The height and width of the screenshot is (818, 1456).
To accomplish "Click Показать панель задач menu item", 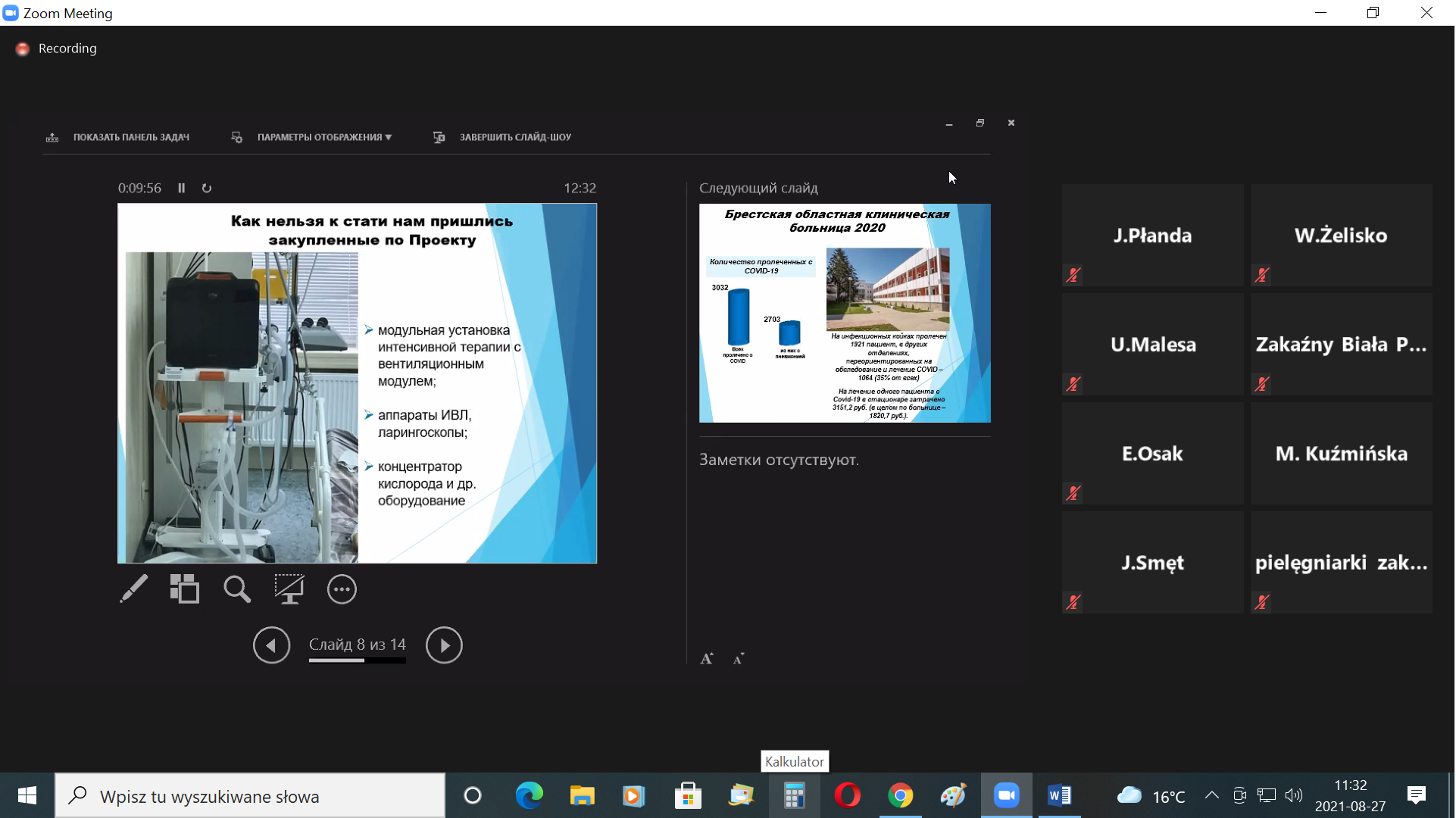I will coord(130,137).
